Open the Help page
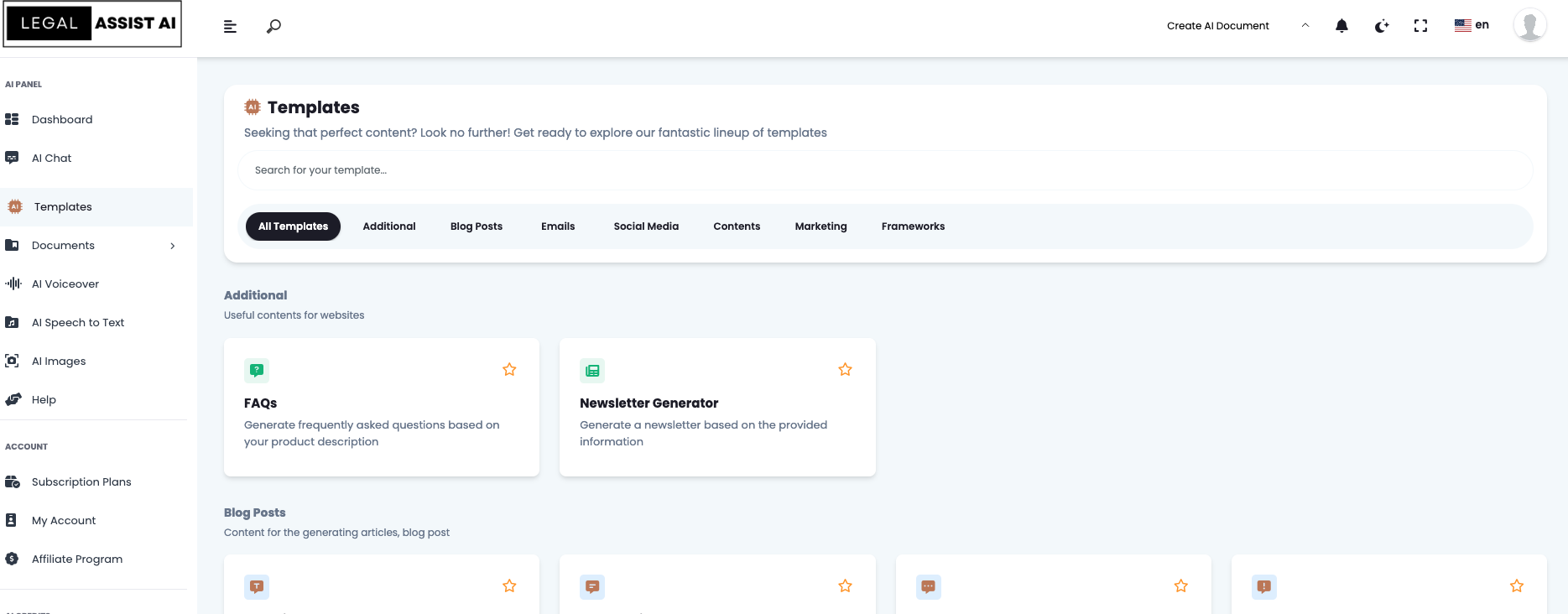Viewport: 1568px width, 614px height. [x=44, y=399]
